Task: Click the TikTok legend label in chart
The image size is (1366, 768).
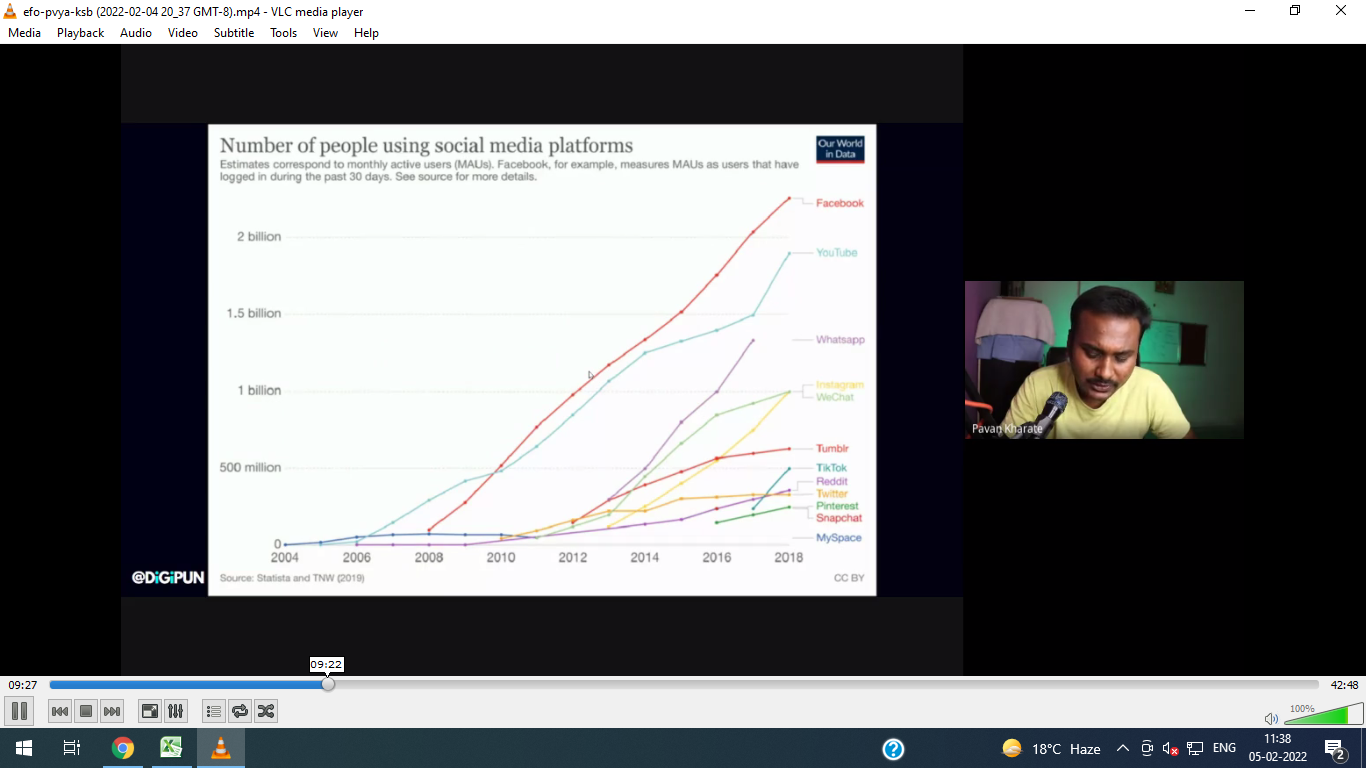Action: 832,468
